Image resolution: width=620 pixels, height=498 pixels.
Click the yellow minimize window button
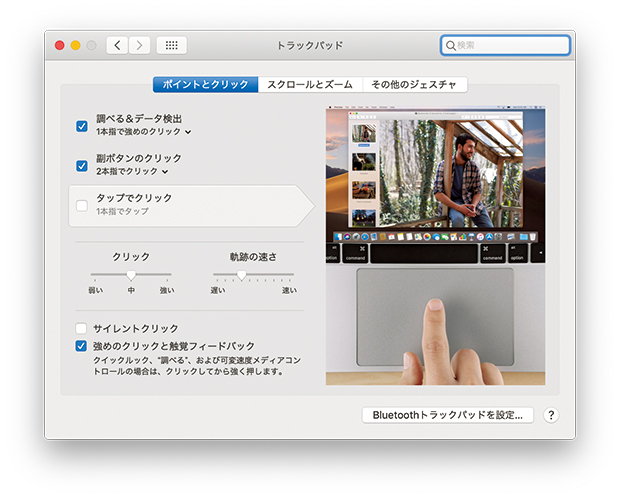(x=75, y=45)
